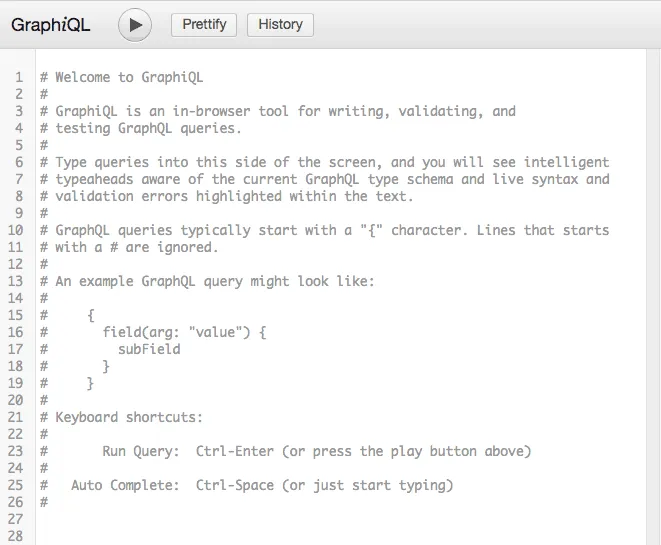The width and height of the screenshot is (661, 545).
Task: Click line "# GraphQL queries typically start with"
Action: pyautogui.click(x=325, y=230)
